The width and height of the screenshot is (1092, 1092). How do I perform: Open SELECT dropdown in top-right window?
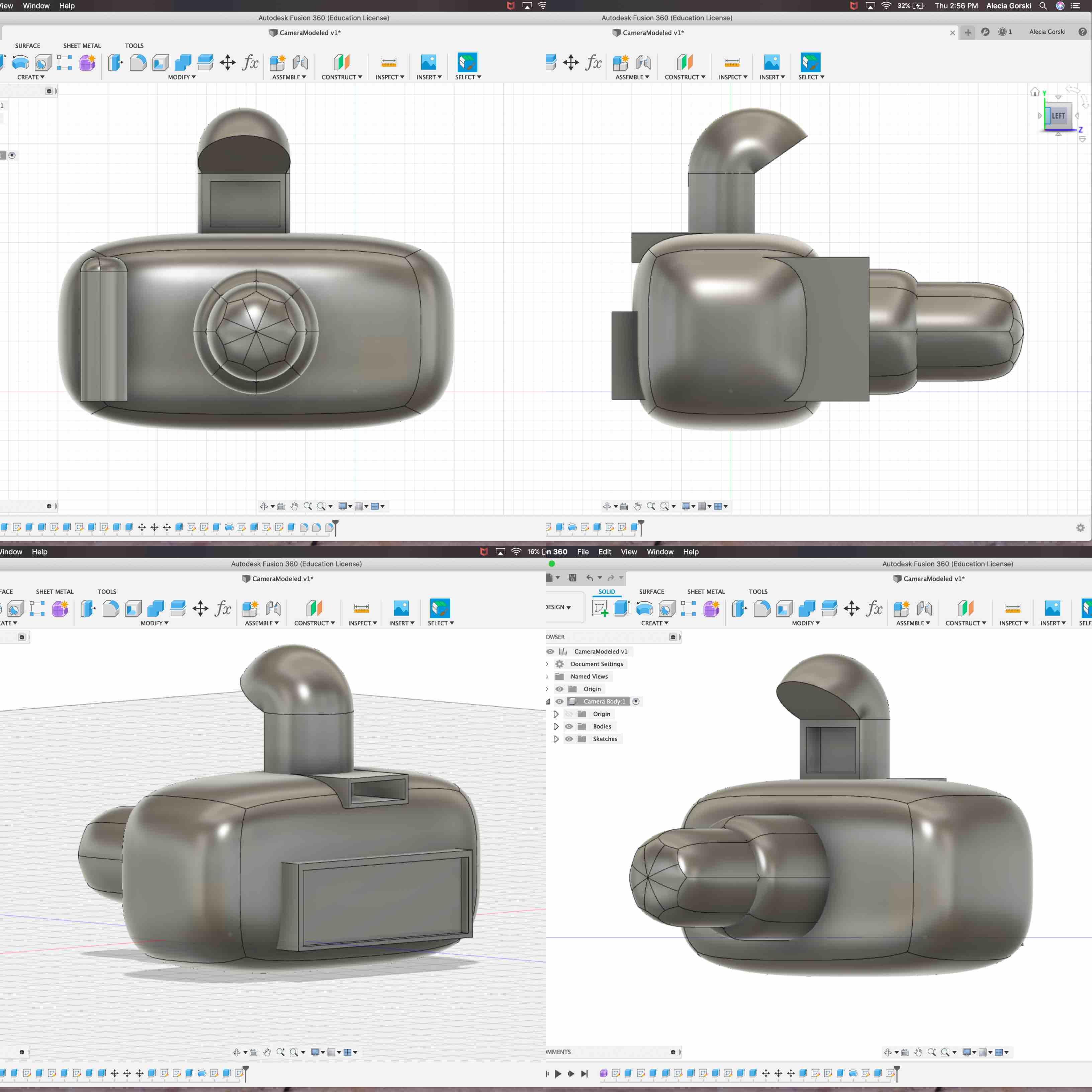(x=811, y=77)
